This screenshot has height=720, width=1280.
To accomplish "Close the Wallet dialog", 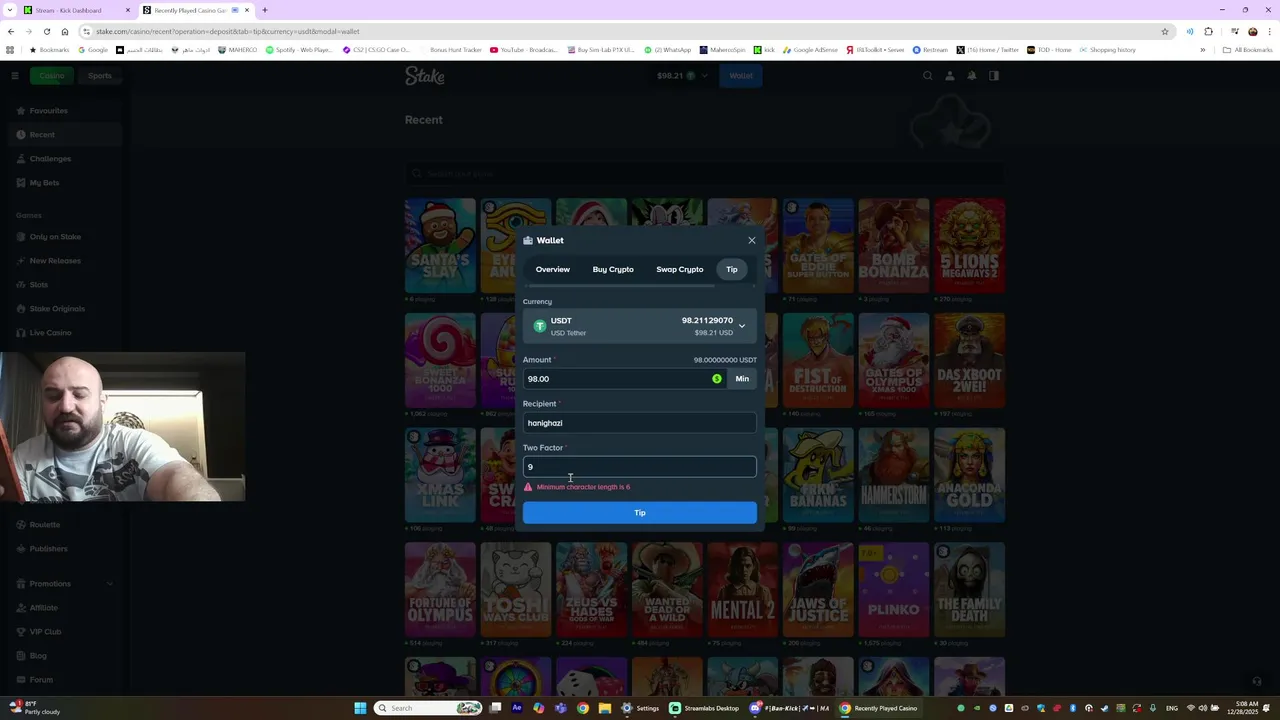I will 752,240.
